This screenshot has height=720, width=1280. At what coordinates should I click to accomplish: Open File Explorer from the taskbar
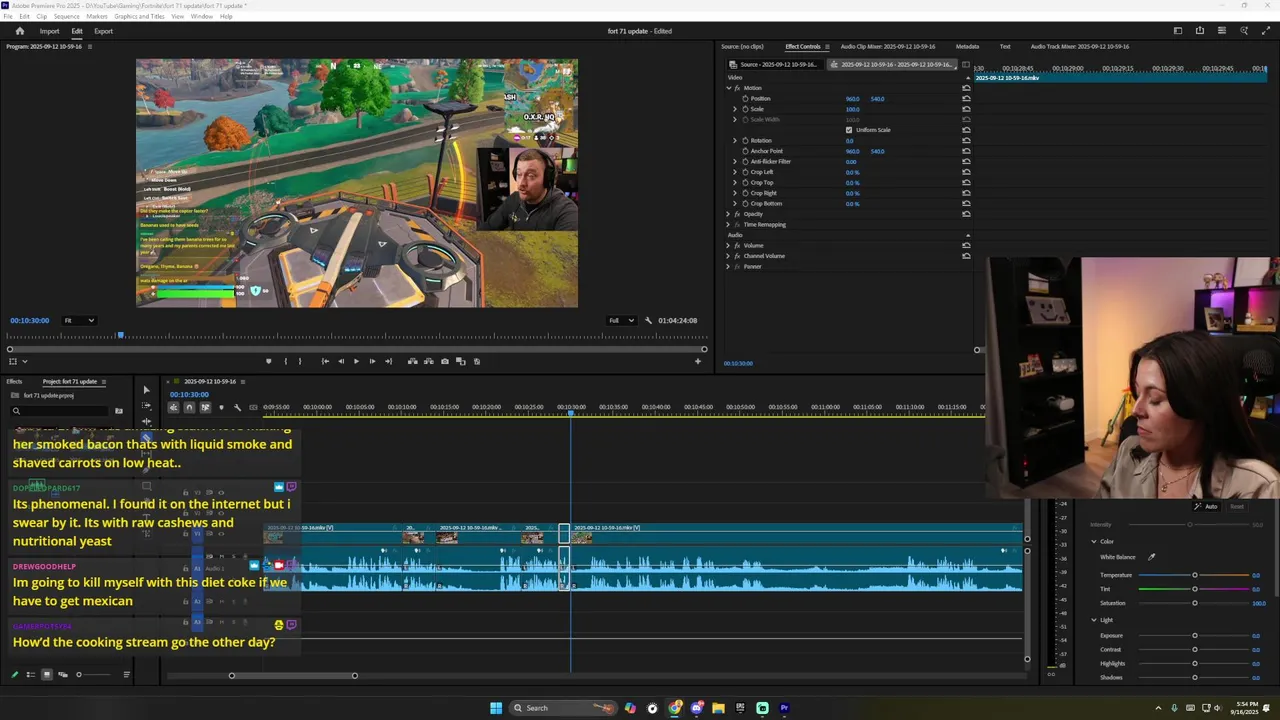[x=718, y=708]
